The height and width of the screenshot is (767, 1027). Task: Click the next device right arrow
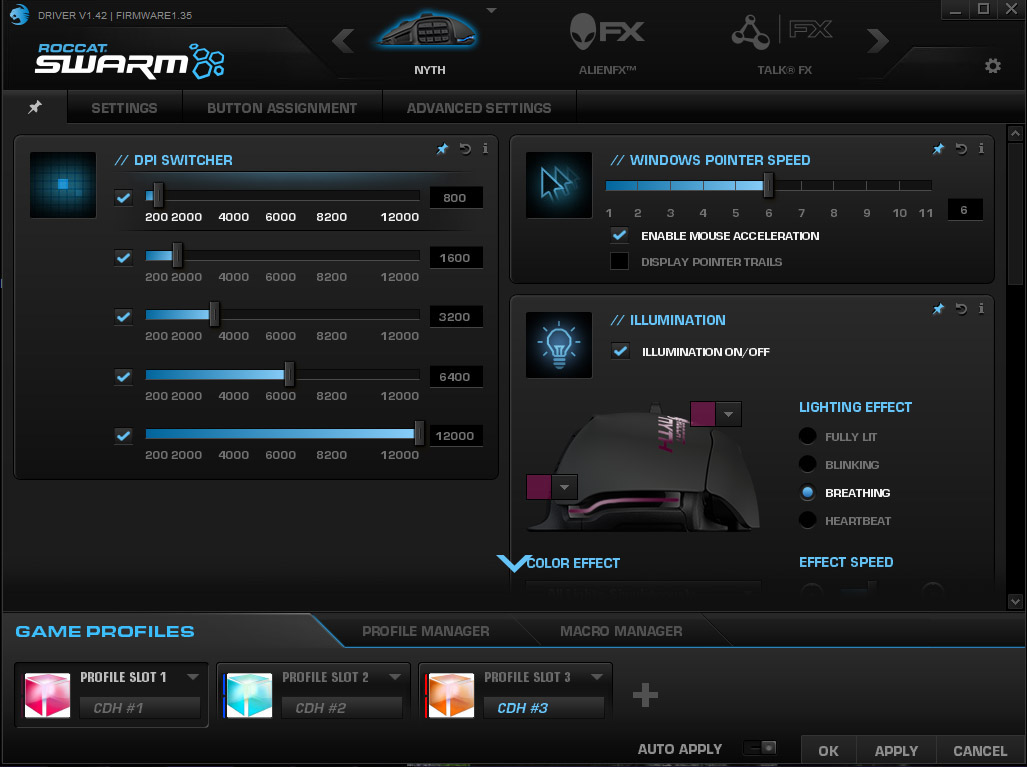click(877, 41)
